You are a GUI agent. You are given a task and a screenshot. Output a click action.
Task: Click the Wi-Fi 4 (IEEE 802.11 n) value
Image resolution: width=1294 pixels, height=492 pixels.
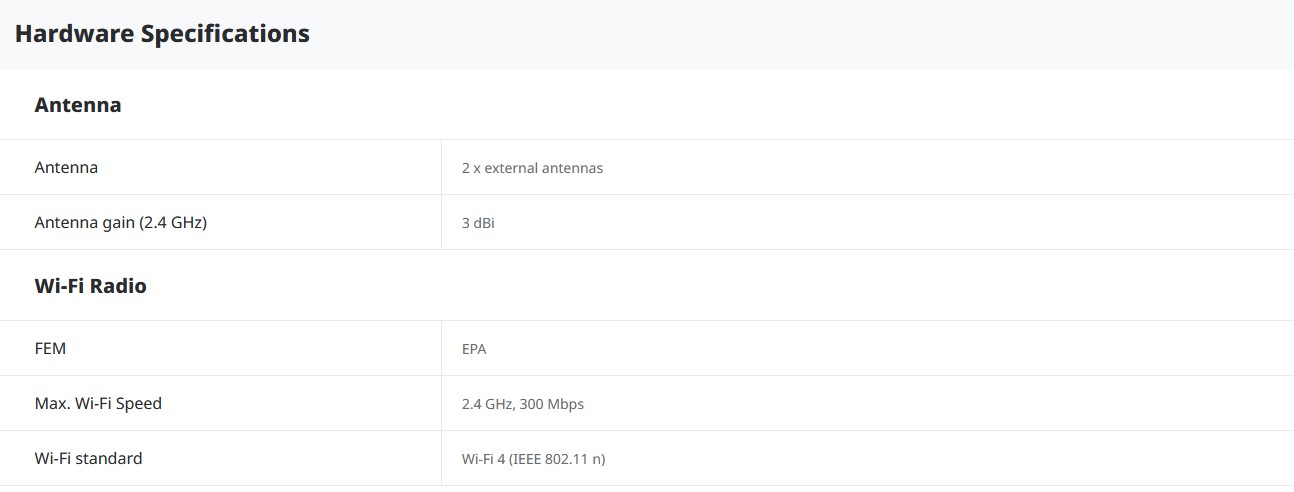click(x=533, y=459)
